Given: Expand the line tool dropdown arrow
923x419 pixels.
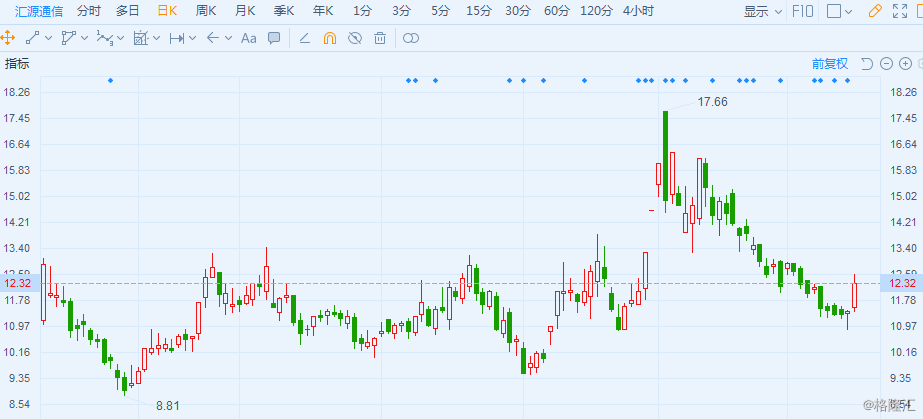Looking at the screenshot, I should 48,38.
